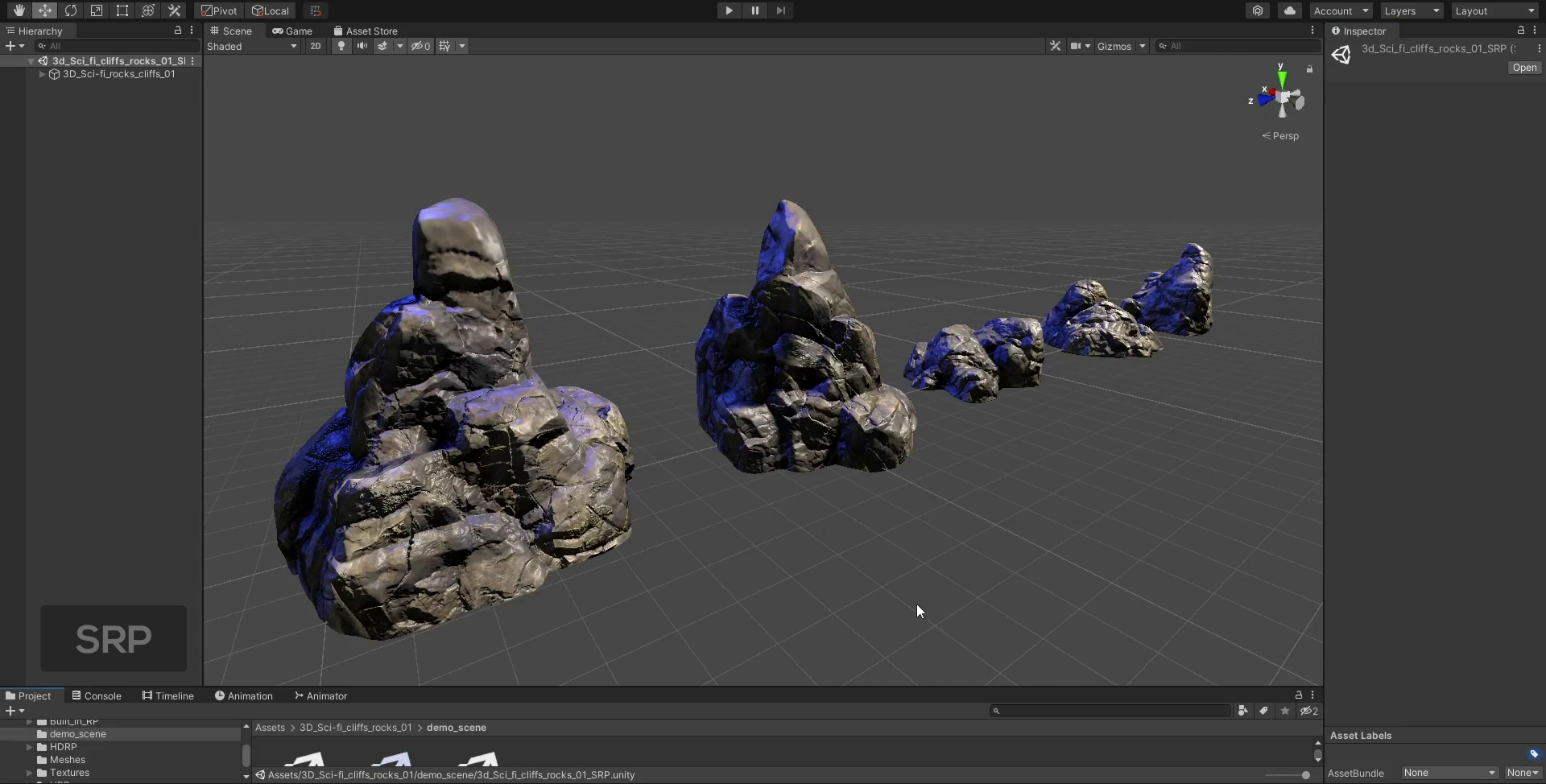Viewport: 1546px width, 784px height.
Task: Toggle hidden objects visibility in scene
Action: 421,46
